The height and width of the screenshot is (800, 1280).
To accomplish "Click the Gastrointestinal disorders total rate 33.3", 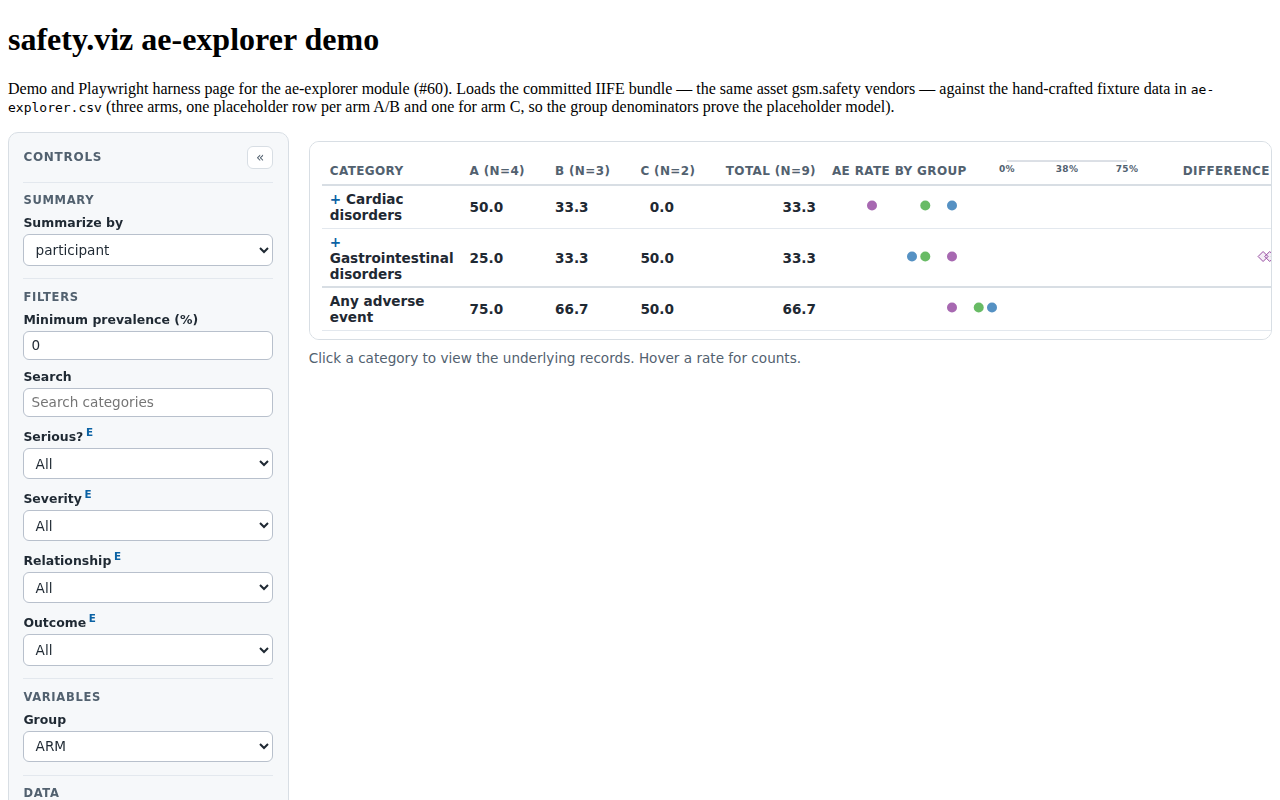I will (x=799, y=258).
